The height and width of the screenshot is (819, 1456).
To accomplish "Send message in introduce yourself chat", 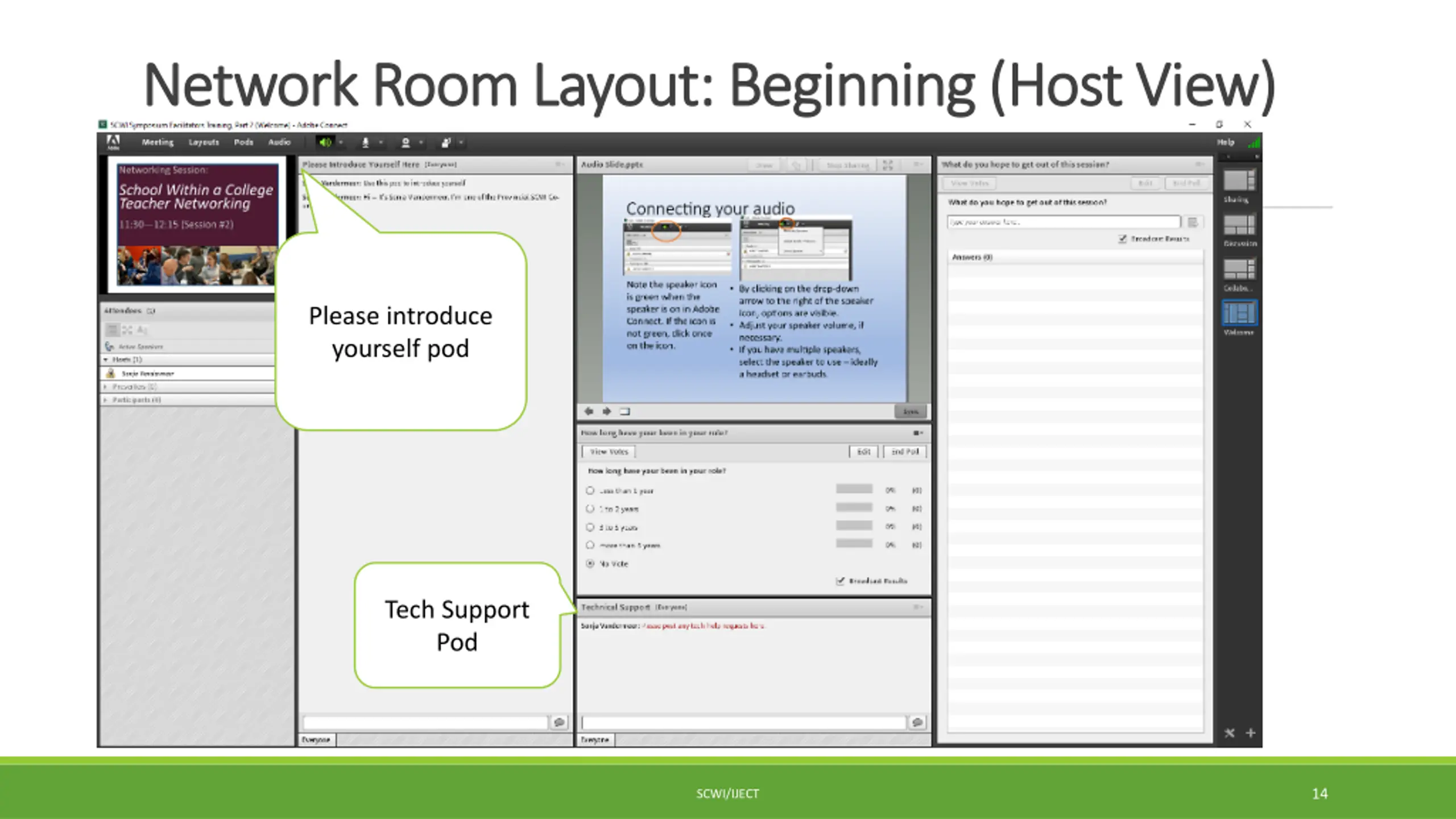I will click(559, 722).
